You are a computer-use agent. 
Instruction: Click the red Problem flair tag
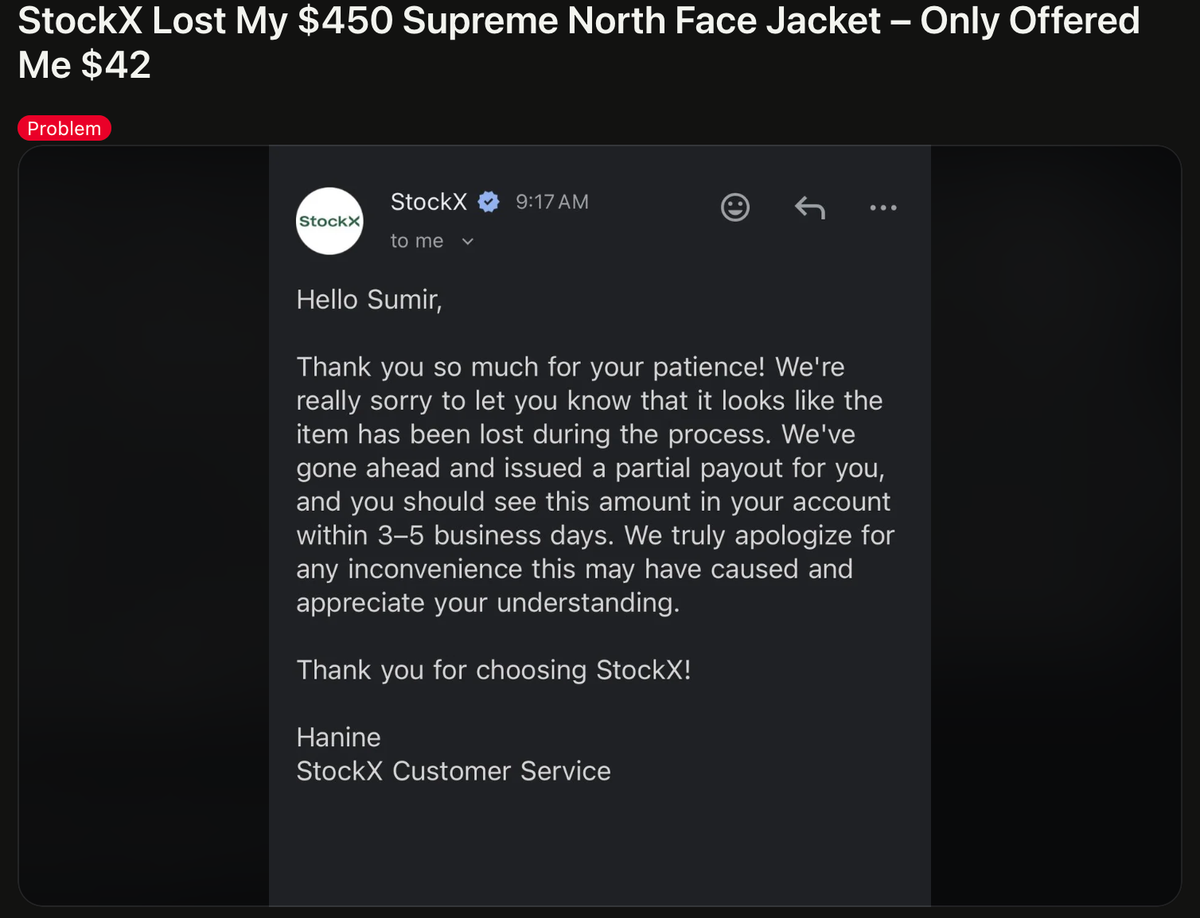click(64, 128)
